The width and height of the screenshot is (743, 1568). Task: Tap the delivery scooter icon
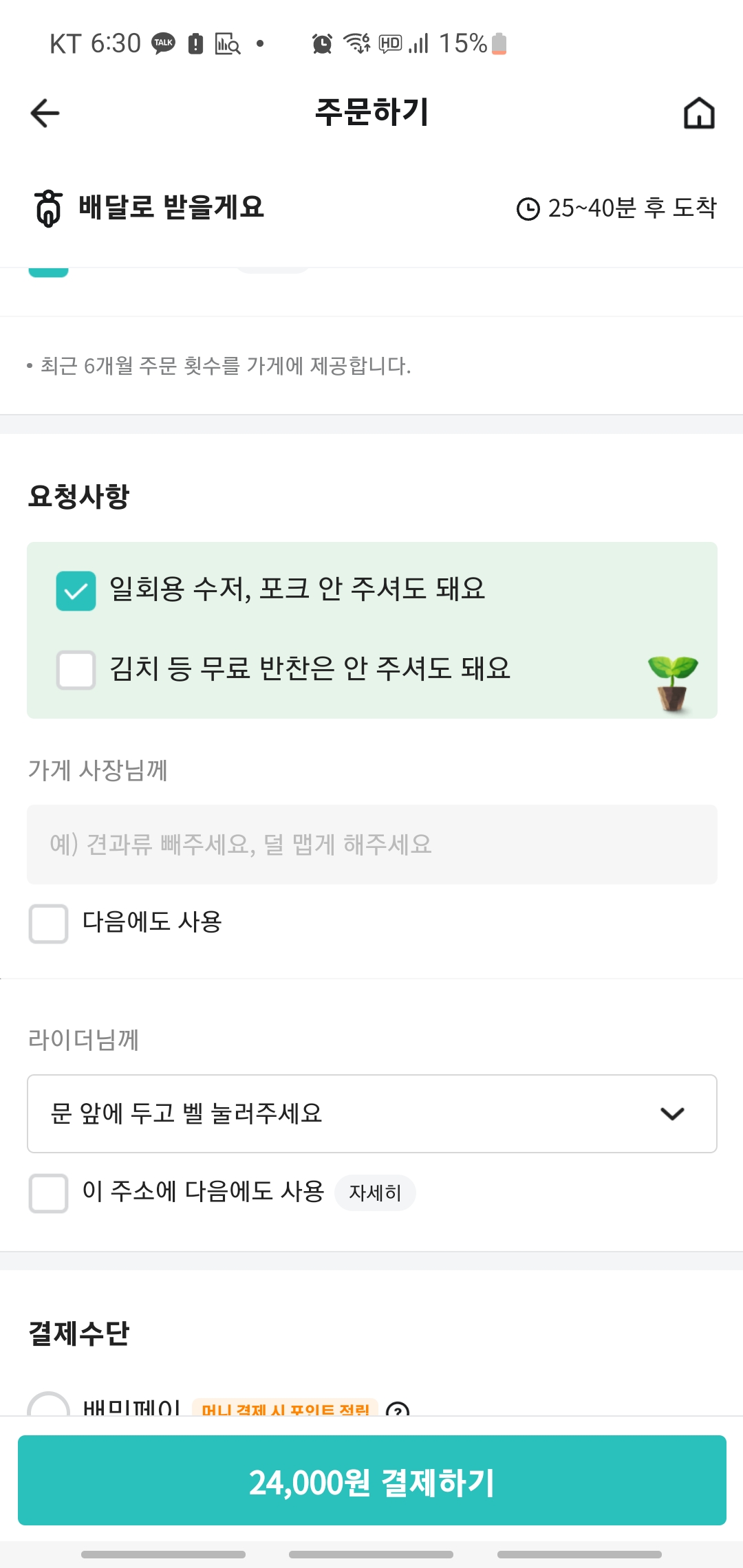pos(48,208)
